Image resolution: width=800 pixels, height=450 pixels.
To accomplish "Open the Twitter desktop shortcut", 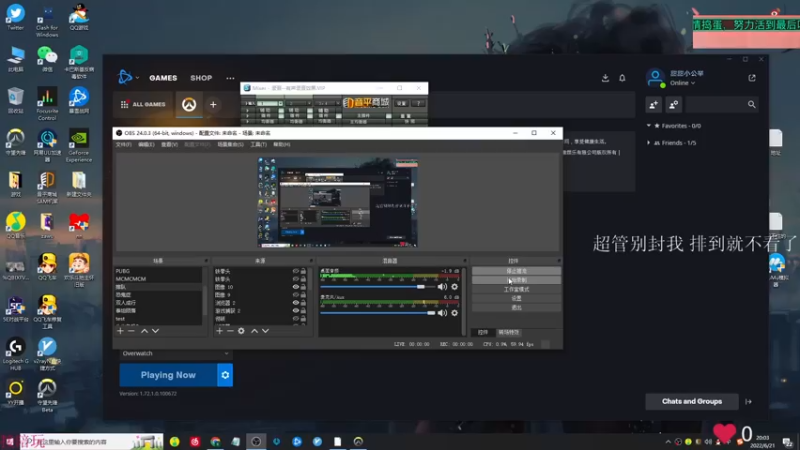I will pos(15,17).
